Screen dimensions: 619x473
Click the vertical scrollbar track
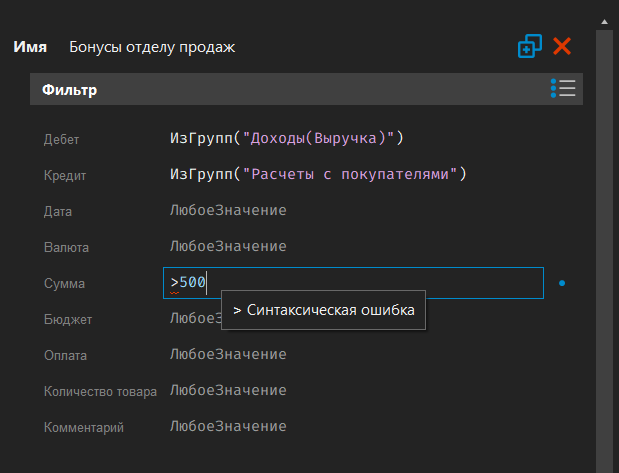[x=604, y=250]
